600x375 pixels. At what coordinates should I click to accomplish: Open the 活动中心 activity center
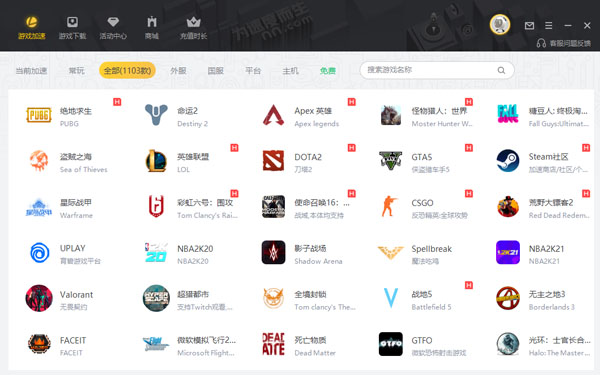coord(113,28)
